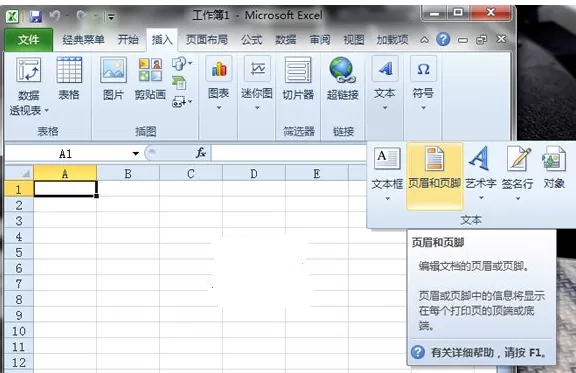
Task: Switch to 审阅 (Review) tab
Action: pyautogui.click(x=320, y=40)
